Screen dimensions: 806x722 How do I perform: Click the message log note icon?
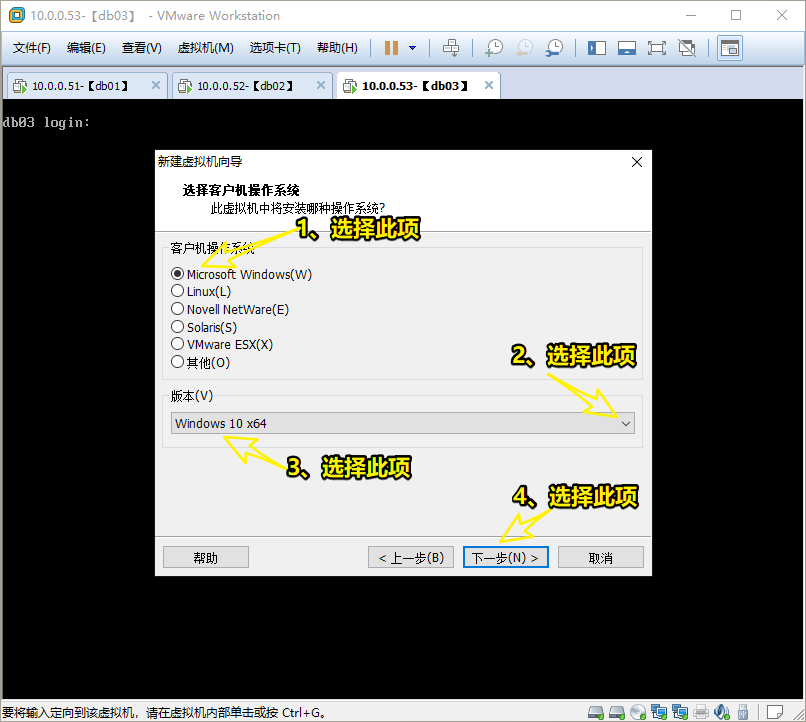point(775,712)
